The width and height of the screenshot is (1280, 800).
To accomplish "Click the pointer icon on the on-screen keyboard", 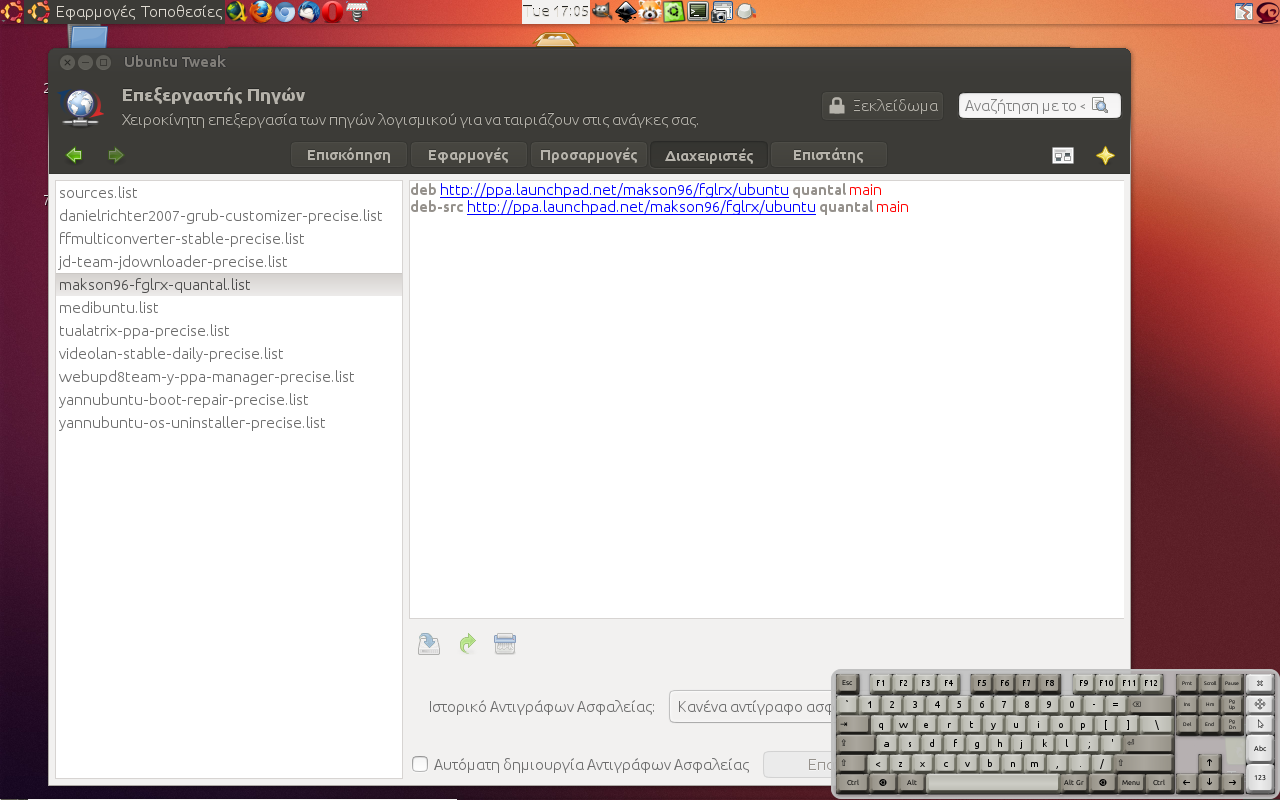I will point(1260,724).
